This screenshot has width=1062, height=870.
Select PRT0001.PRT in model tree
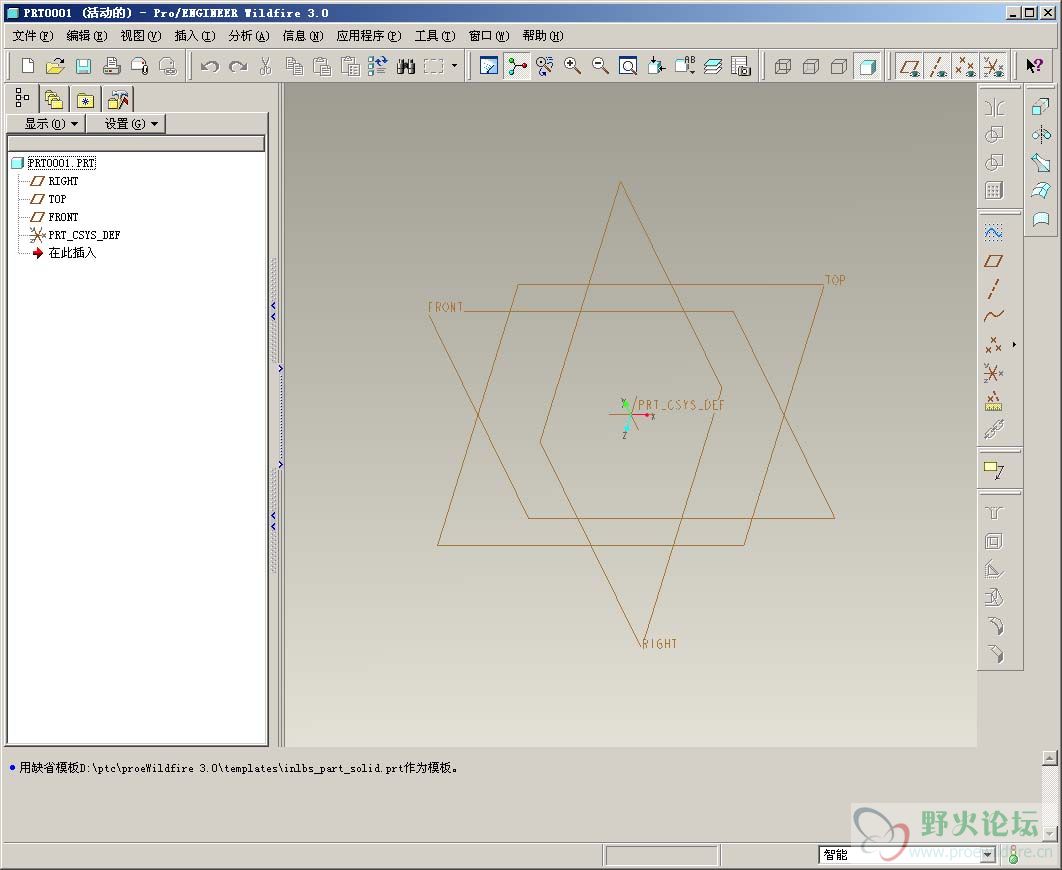click(x=62, y=163)
